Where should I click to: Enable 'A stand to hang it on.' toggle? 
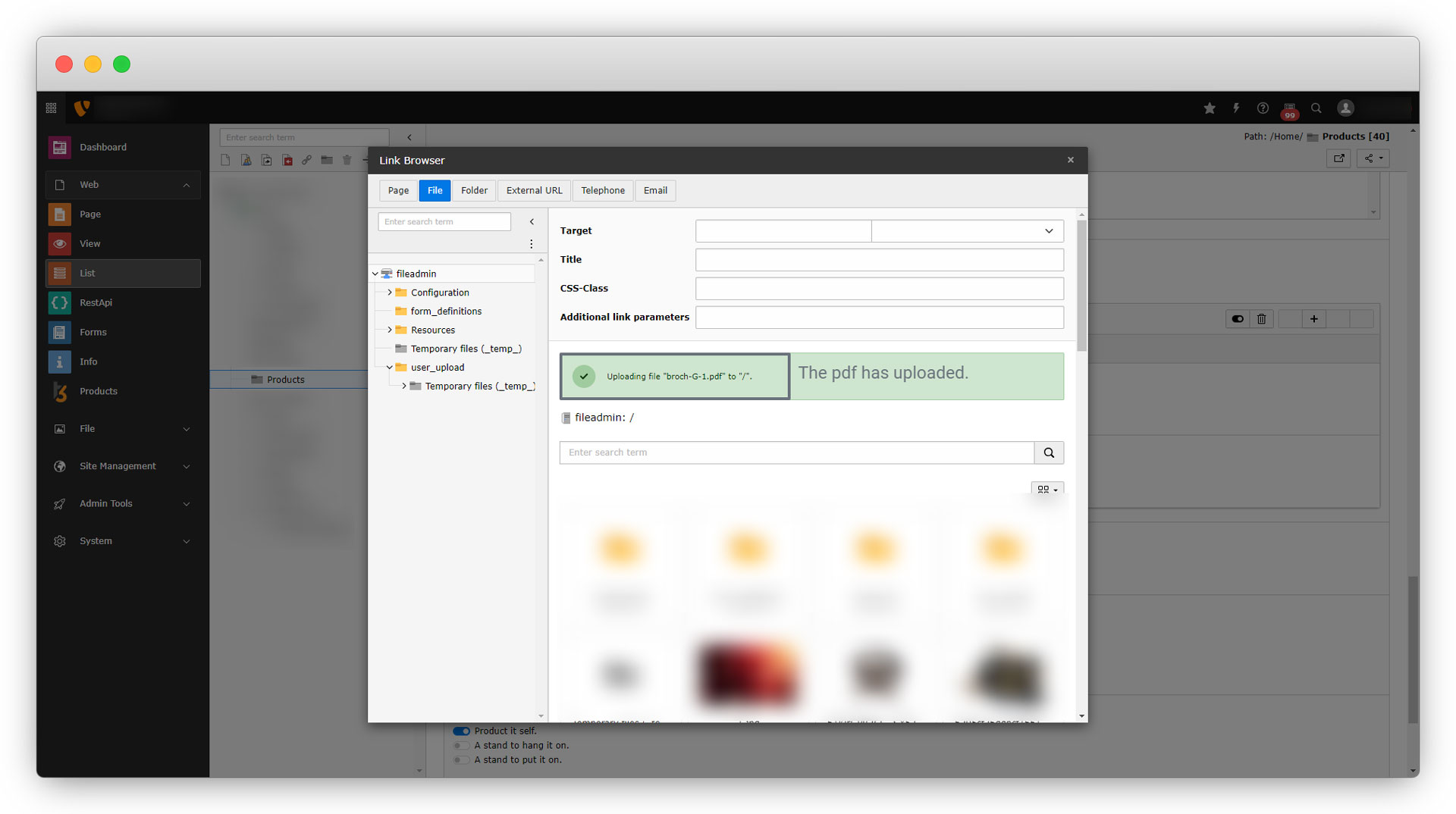(x=461, y=746)
